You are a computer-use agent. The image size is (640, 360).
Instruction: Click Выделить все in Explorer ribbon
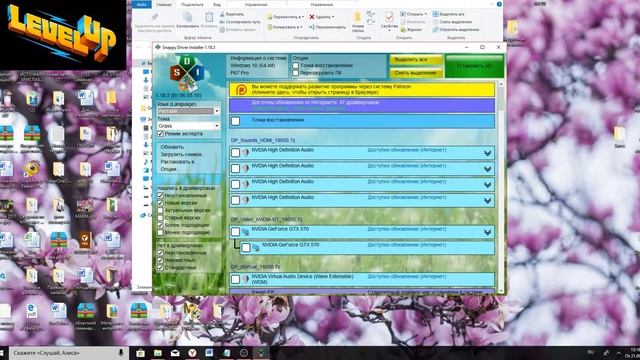coord(449,14)
